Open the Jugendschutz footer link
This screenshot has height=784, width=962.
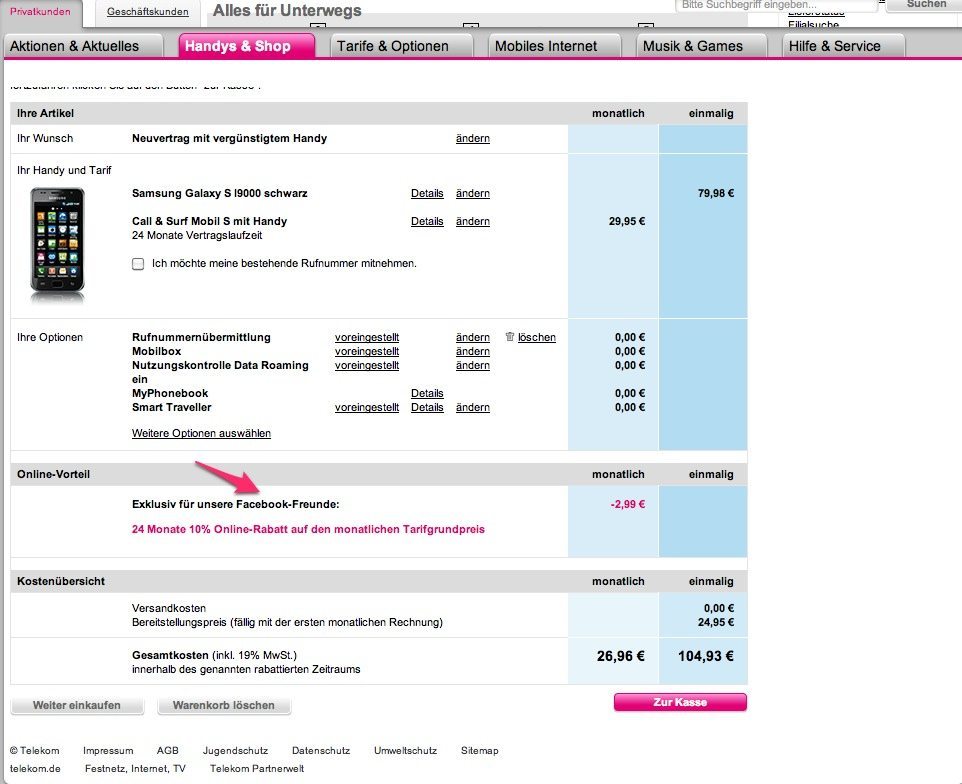[x=236, y=750]
